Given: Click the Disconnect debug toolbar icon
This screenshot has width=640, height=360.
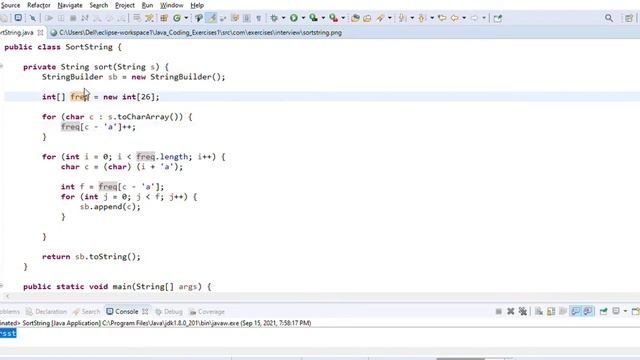Looking at the screenshot, I should (84, 18).
